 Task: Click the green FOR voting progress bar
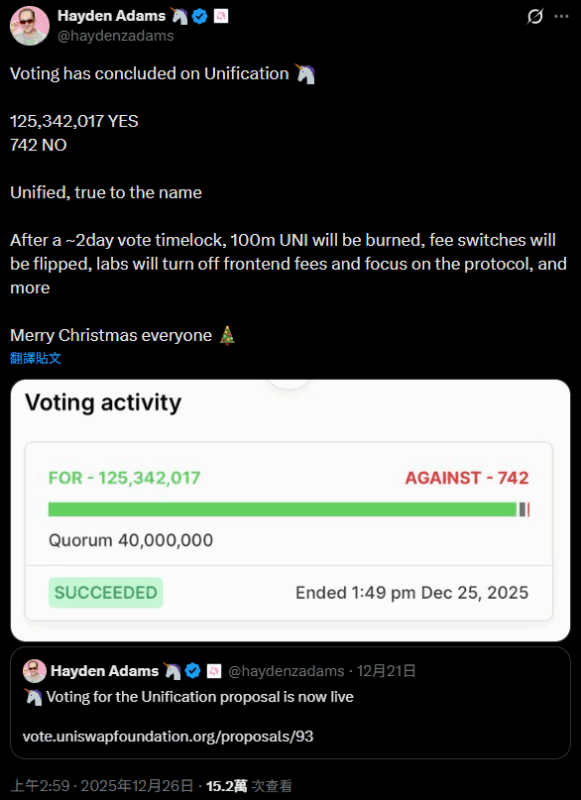[280, 508]
